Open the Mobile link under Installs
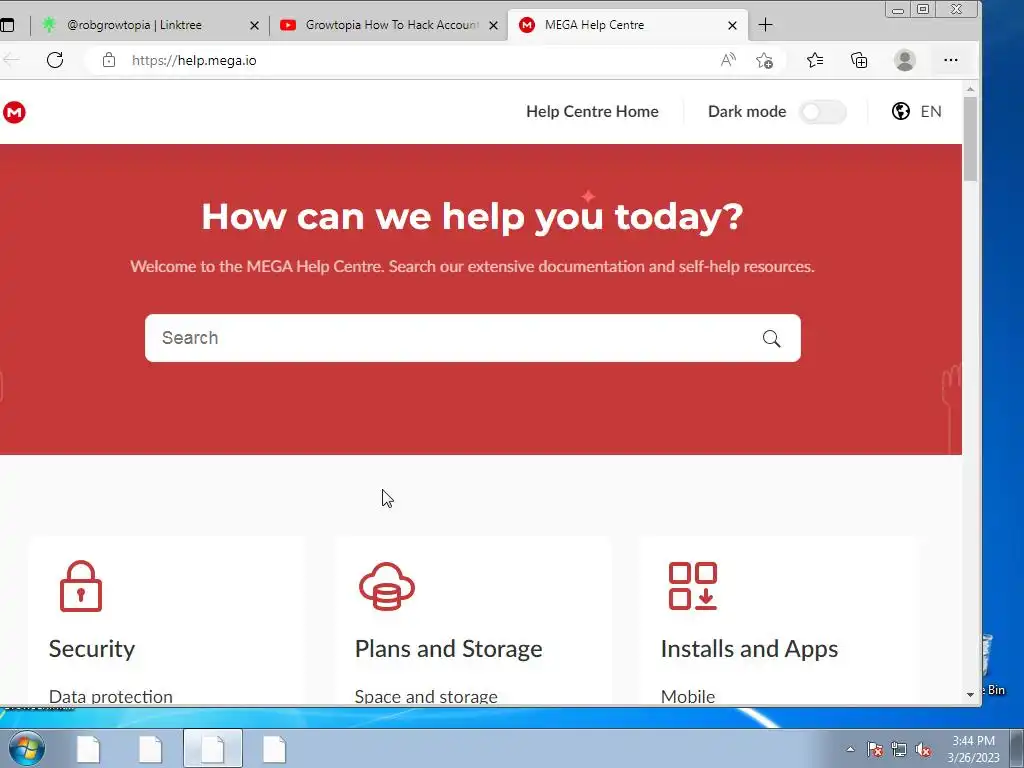Screen dimensions: 1024x768 (688, 696)
